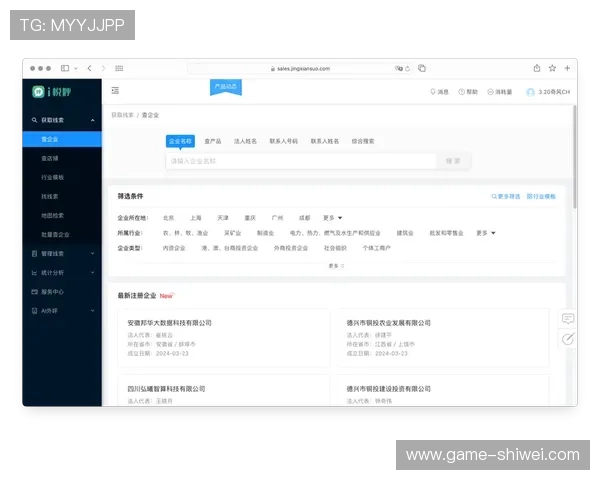Expand the 统计分析 sidebar section
Image resolution: width=600 pixels, height=480 pixels.
(x=93, y=273)
